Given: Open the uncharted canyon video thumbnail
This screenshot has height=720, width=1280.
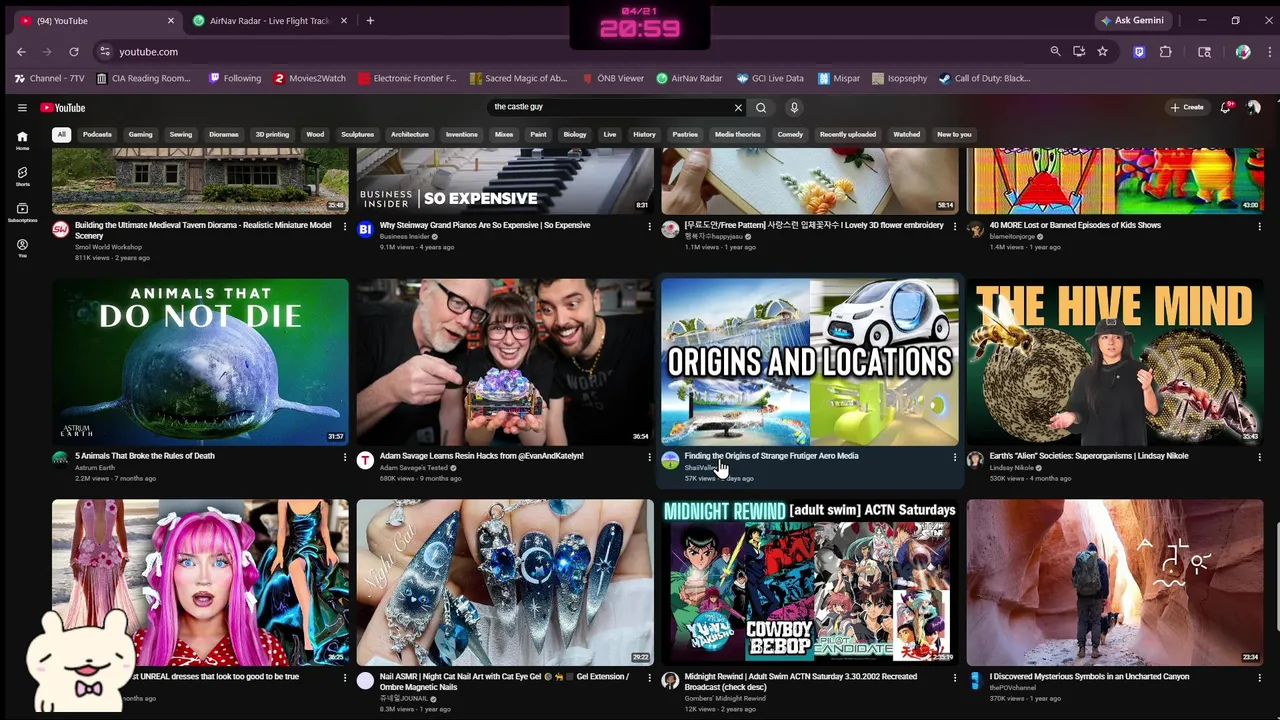Looking at the screenshot, I should (x=1115, y=583).
